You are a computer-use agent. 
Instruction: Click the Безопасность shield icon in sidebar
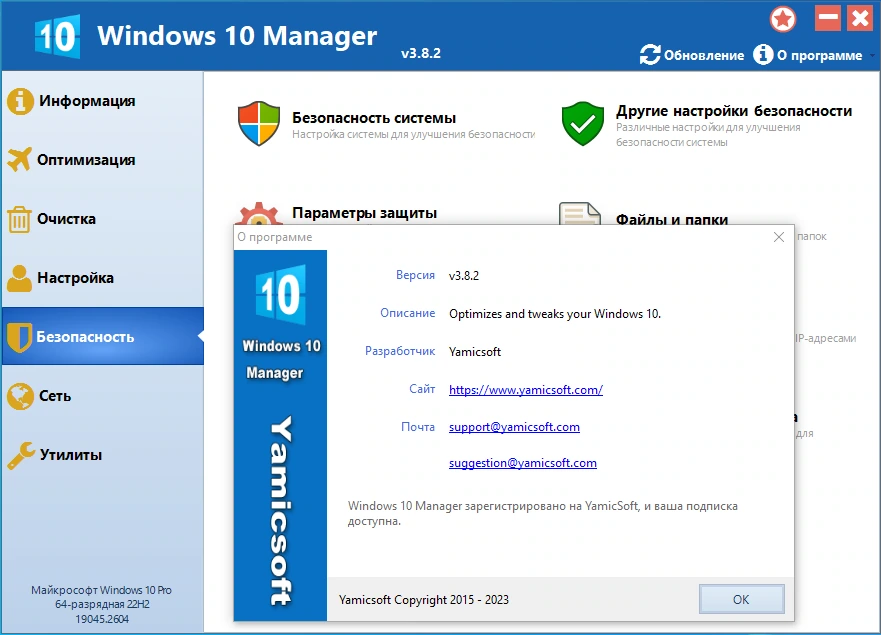click(x=19, y=337)
